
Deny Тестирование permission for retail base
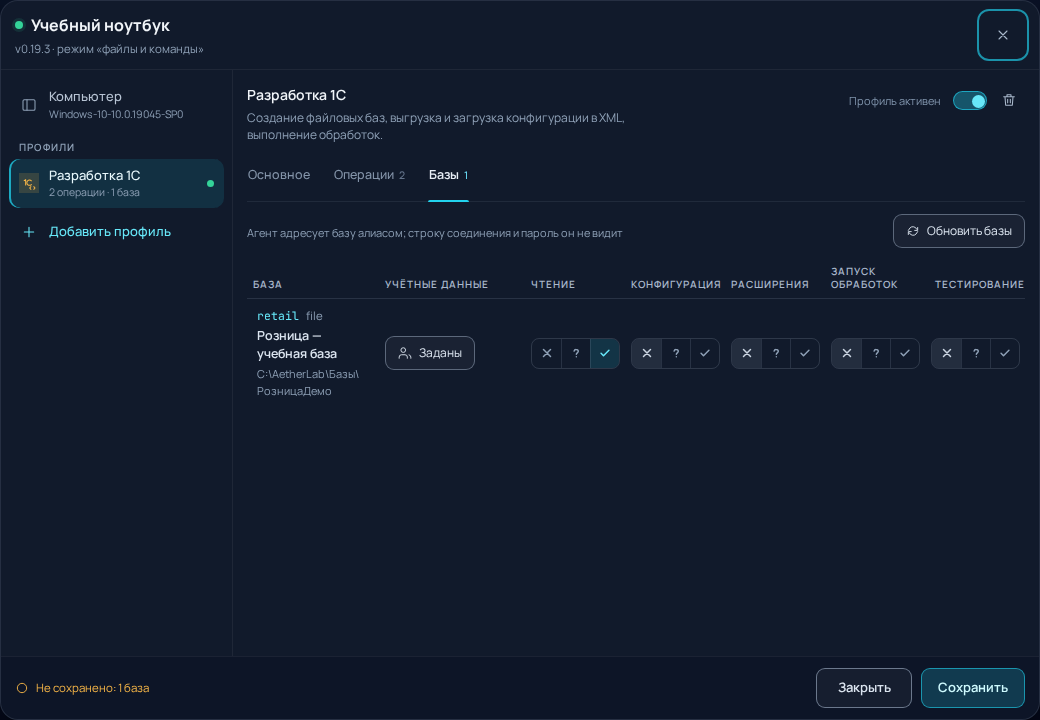point(947,353)
